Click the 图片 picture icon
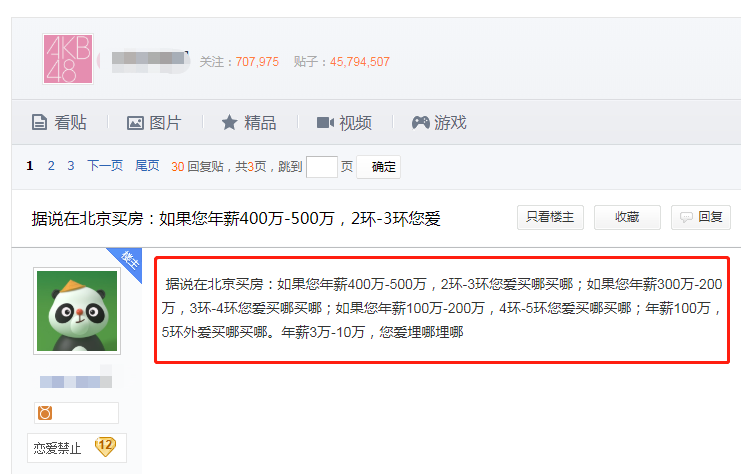The height and width of the screenshot is (474, 741). coord(135,123)
